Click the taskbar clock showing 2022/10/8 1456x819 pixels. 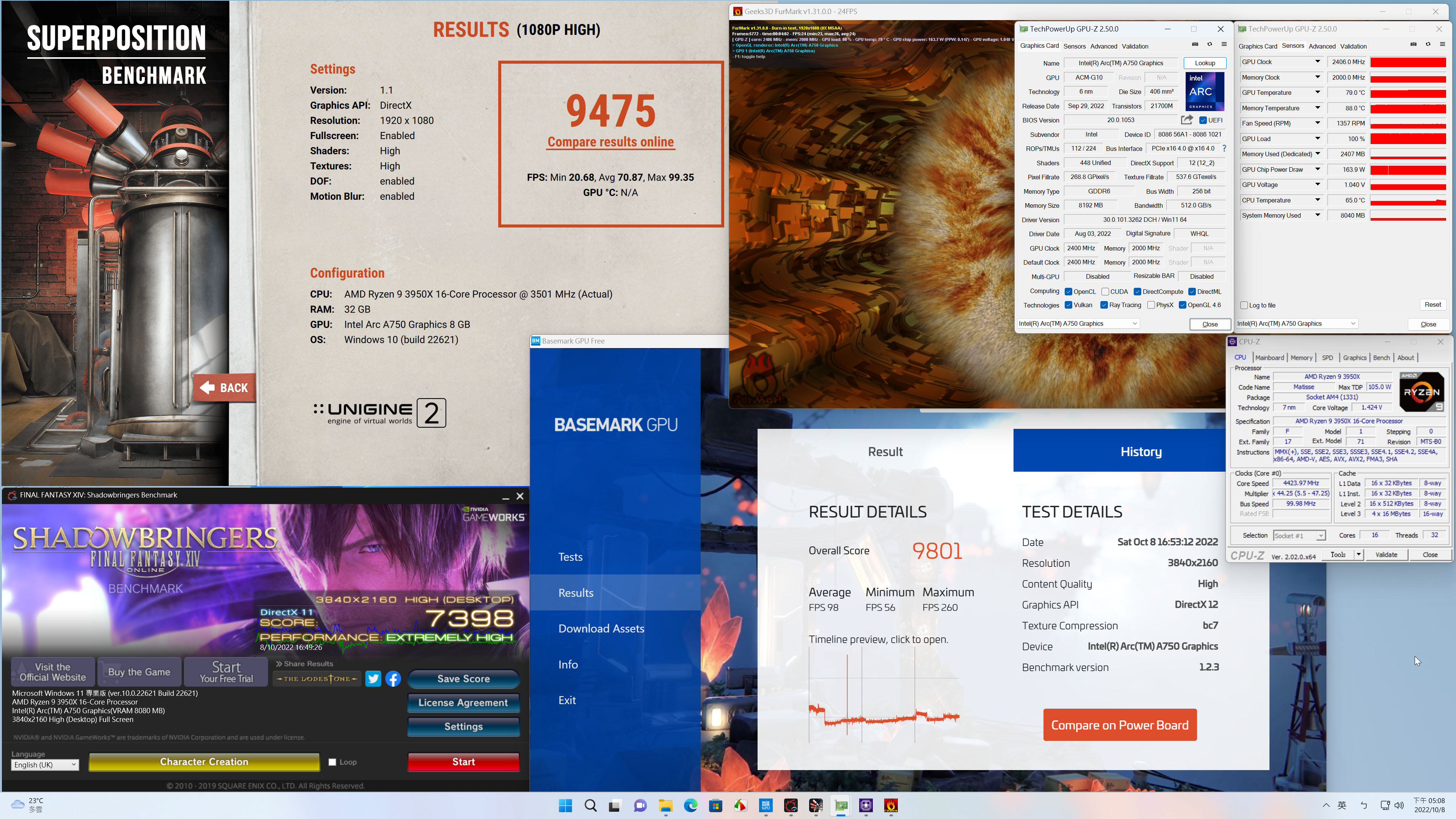[x=1429, y=805]
